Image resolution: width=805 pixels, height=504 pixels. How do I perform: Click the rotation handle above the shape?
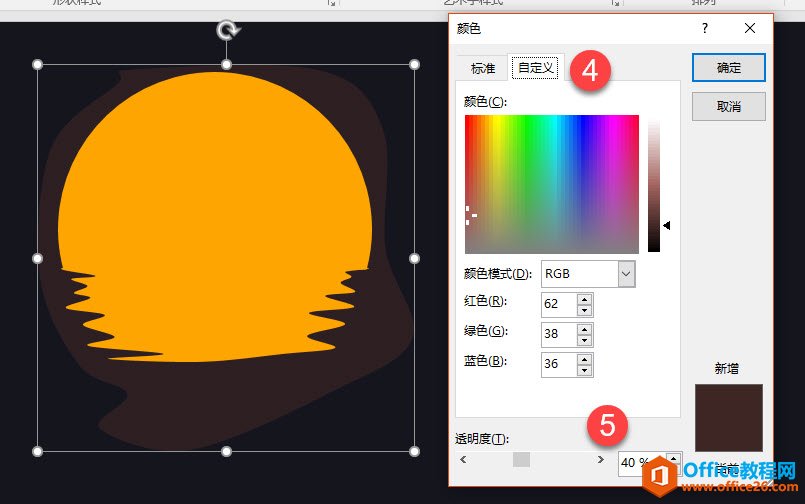(x=228, y=31)
